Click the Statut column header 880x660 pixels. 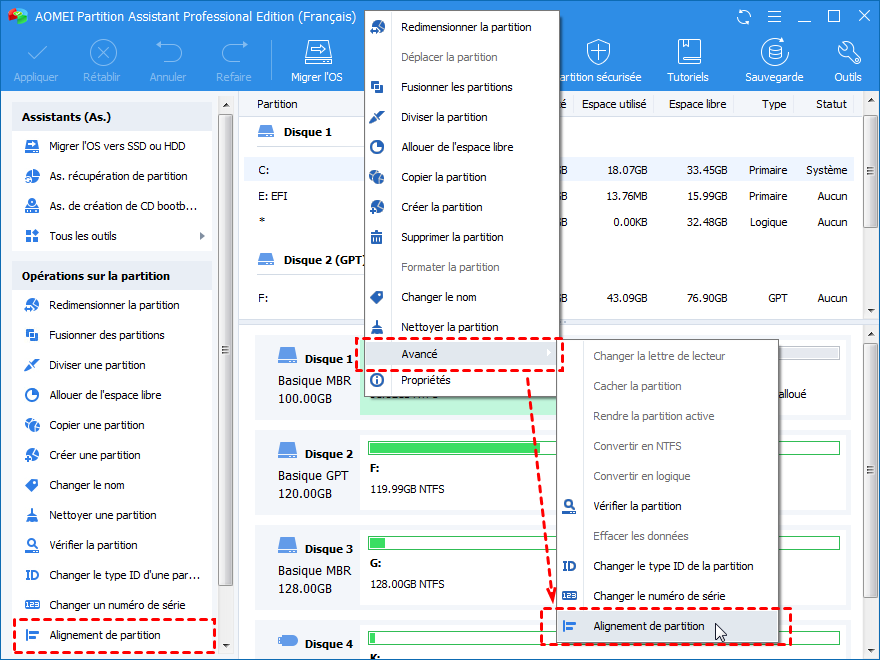[831, 104]
